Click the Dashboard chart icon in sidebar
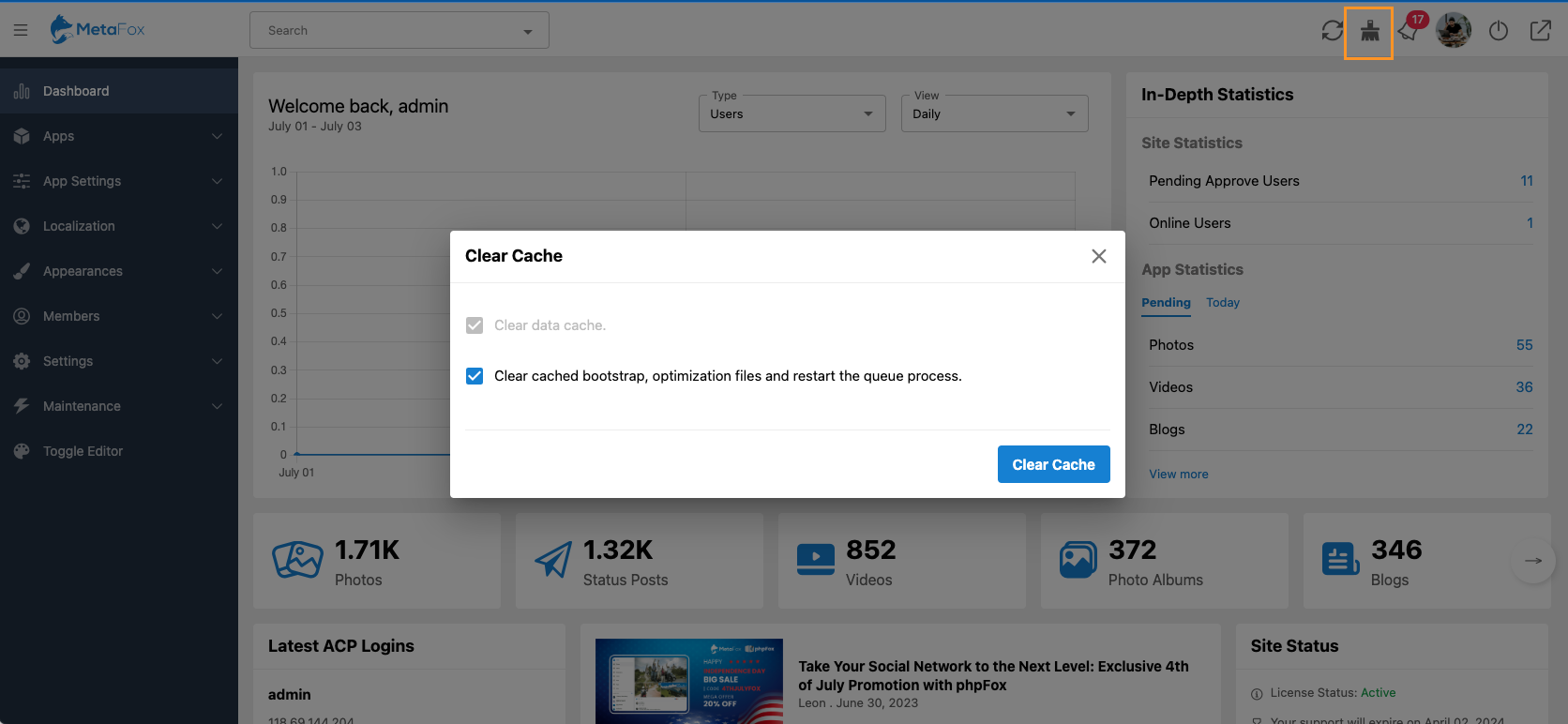Image resolution: width=1568 pixels, height=724 pixels. tap(22, 91)
